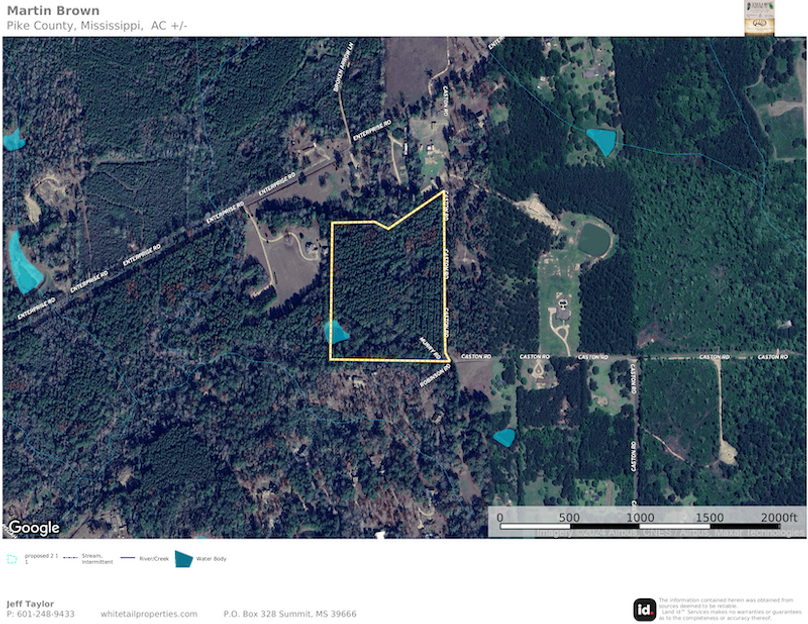Click the '1500' scale bar label
The image size is (808, 624).
[710, 517]
